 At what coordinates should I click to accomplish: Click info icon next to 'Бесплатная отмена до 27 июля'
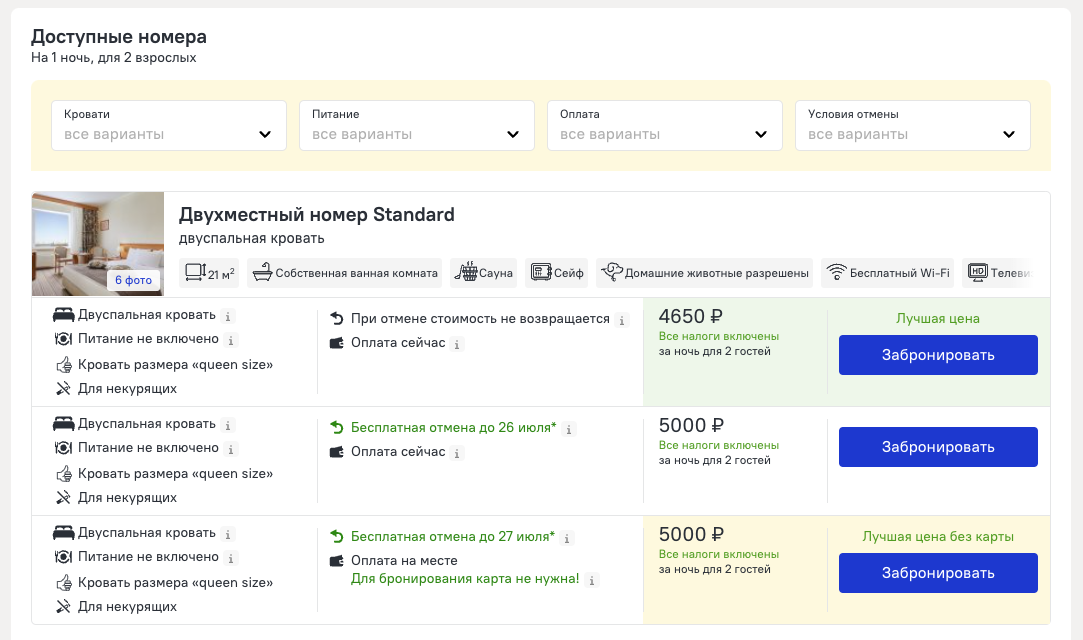click(566, 539)
